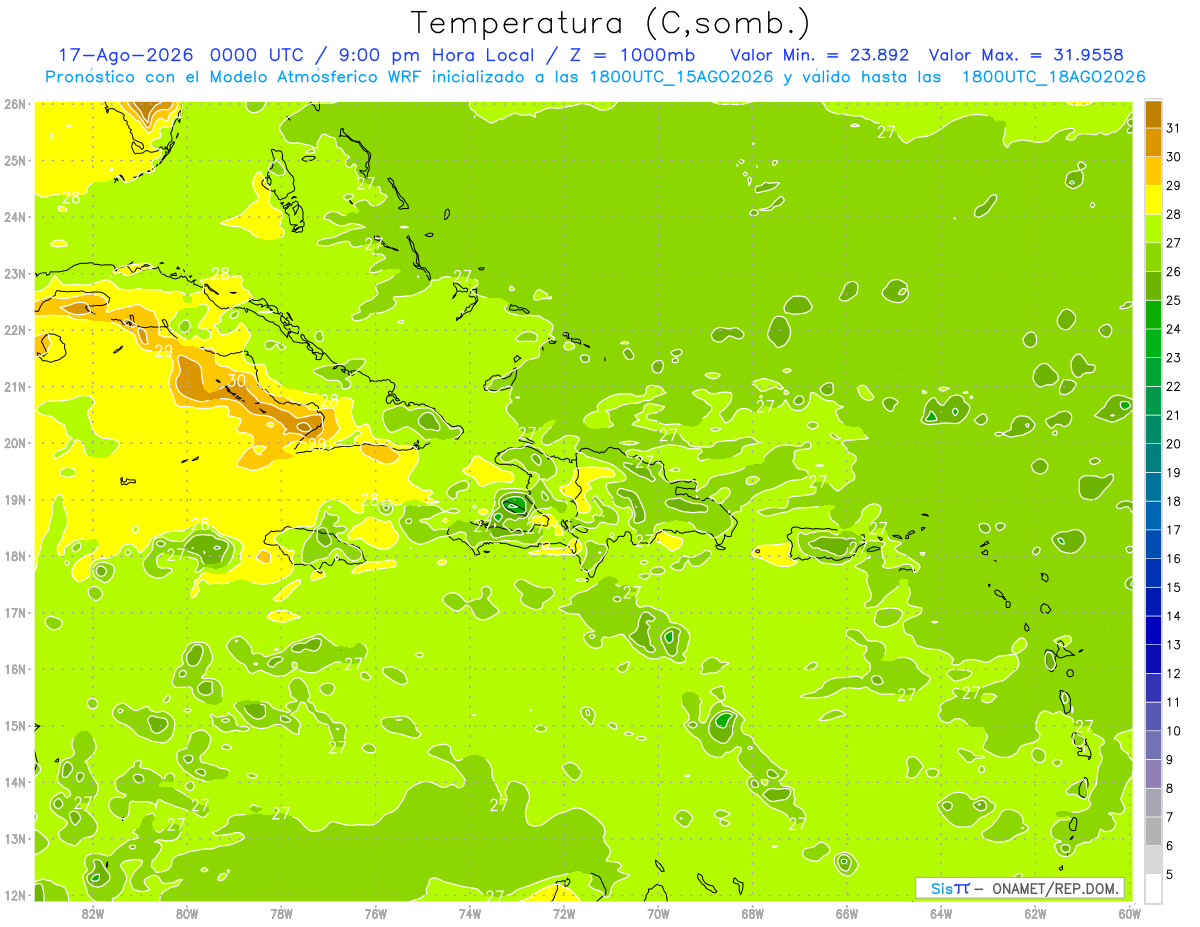Click the legend value 28

1174,214
